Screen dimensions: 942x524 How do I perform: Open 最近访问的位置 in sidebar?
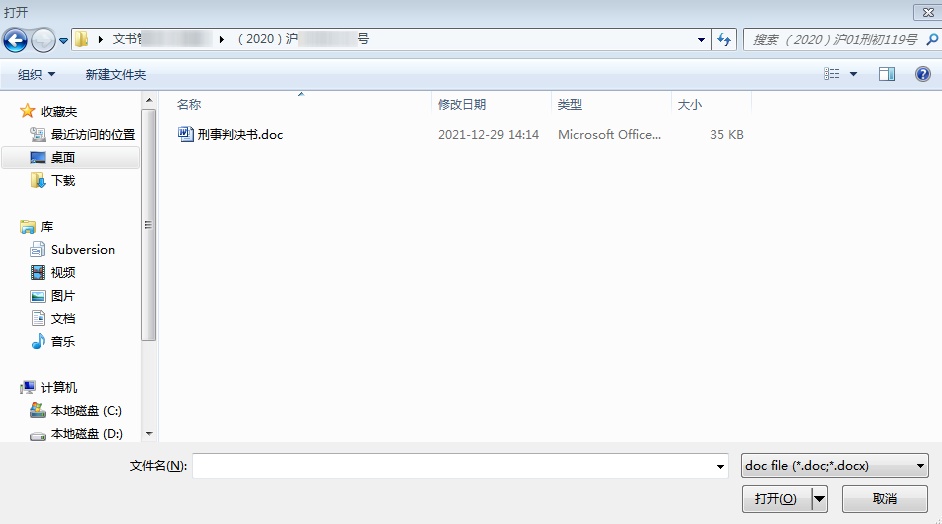pyautogui.click(x=92, y=134)
